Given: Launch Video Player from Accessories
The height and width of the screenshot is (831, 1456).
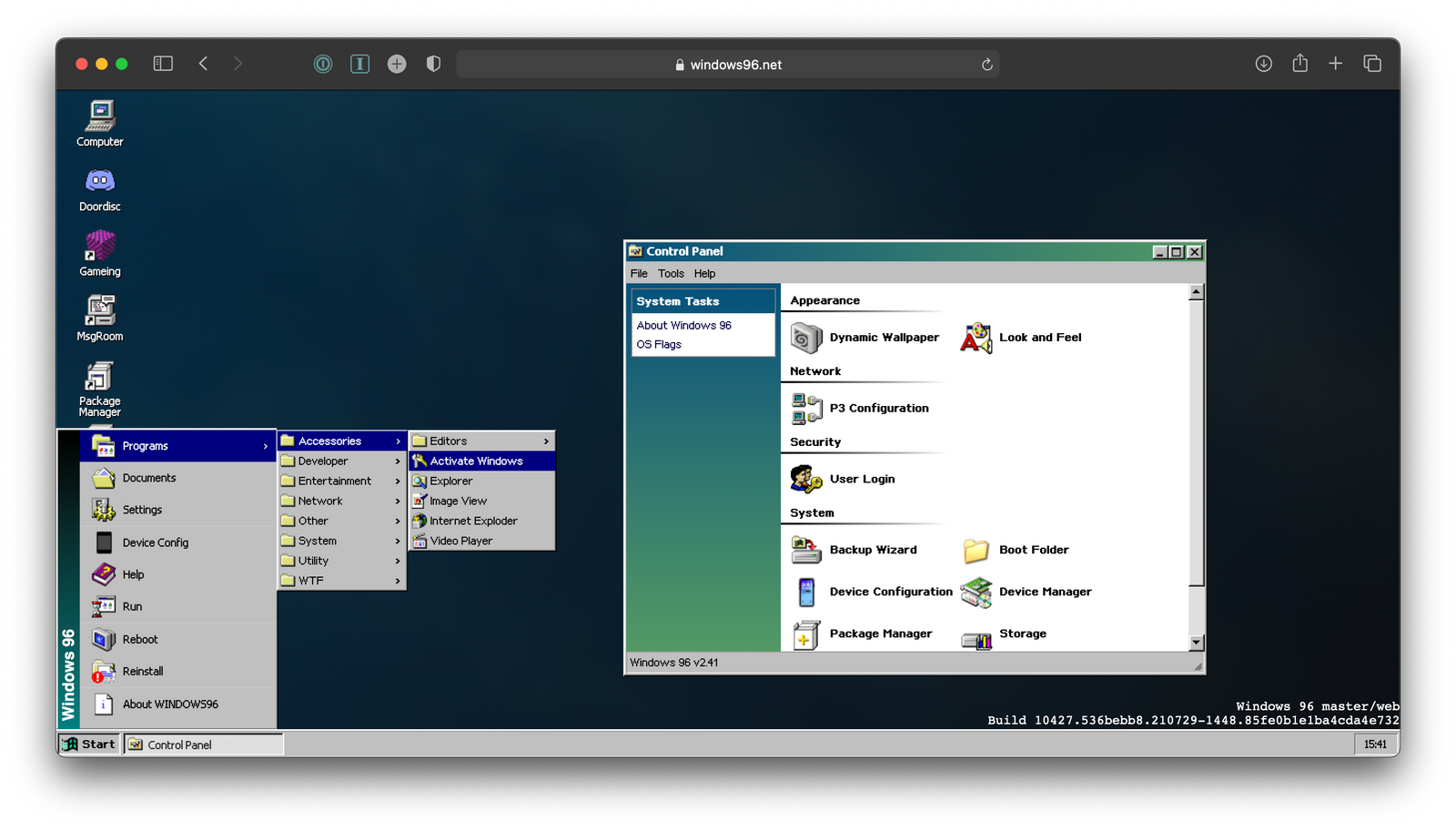Looking at the screenshot, I should pos(481,542).
